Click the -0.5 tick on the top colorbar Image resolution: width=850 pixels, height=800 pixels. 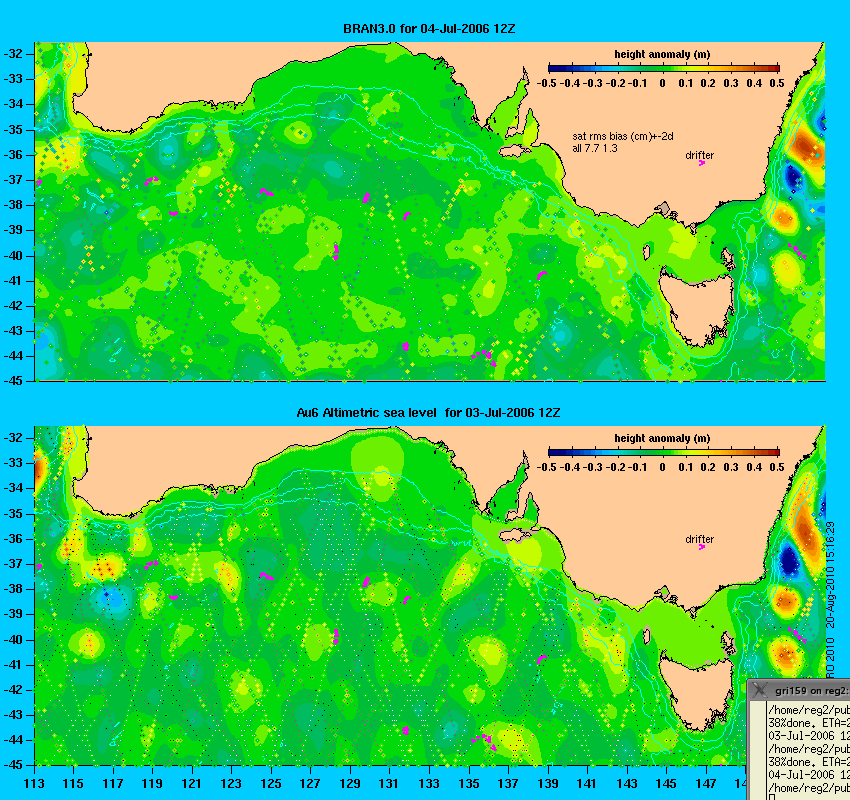546,83
